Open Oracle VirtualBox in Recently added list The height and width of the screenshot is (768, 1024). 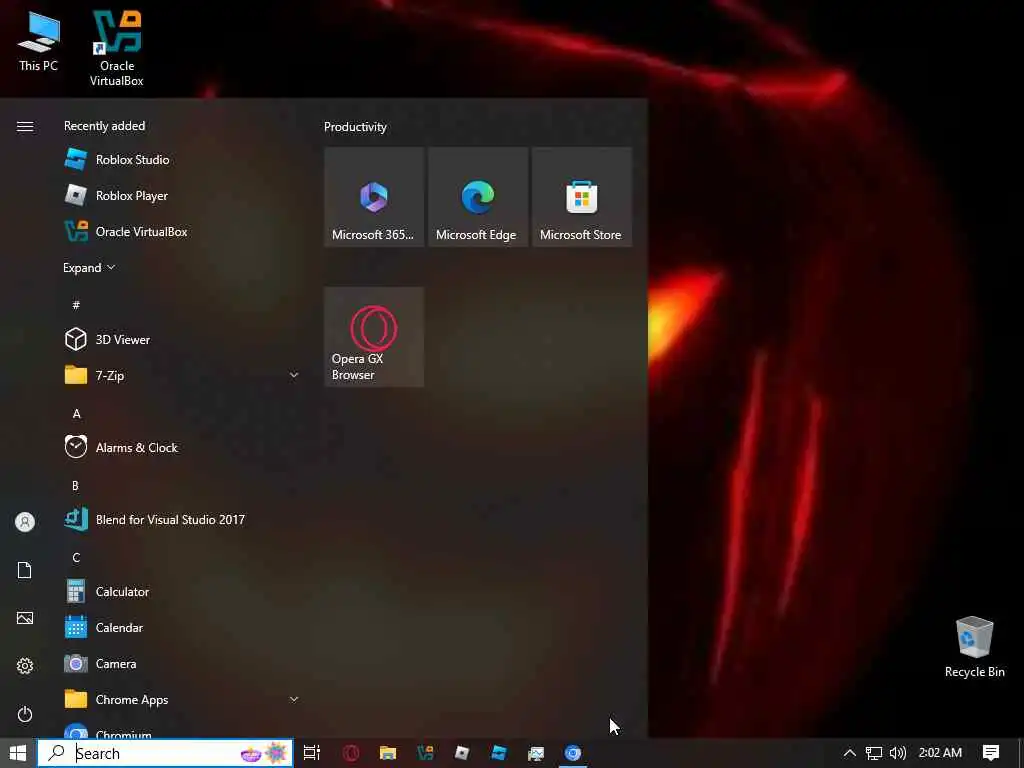[x=180, y=232]
